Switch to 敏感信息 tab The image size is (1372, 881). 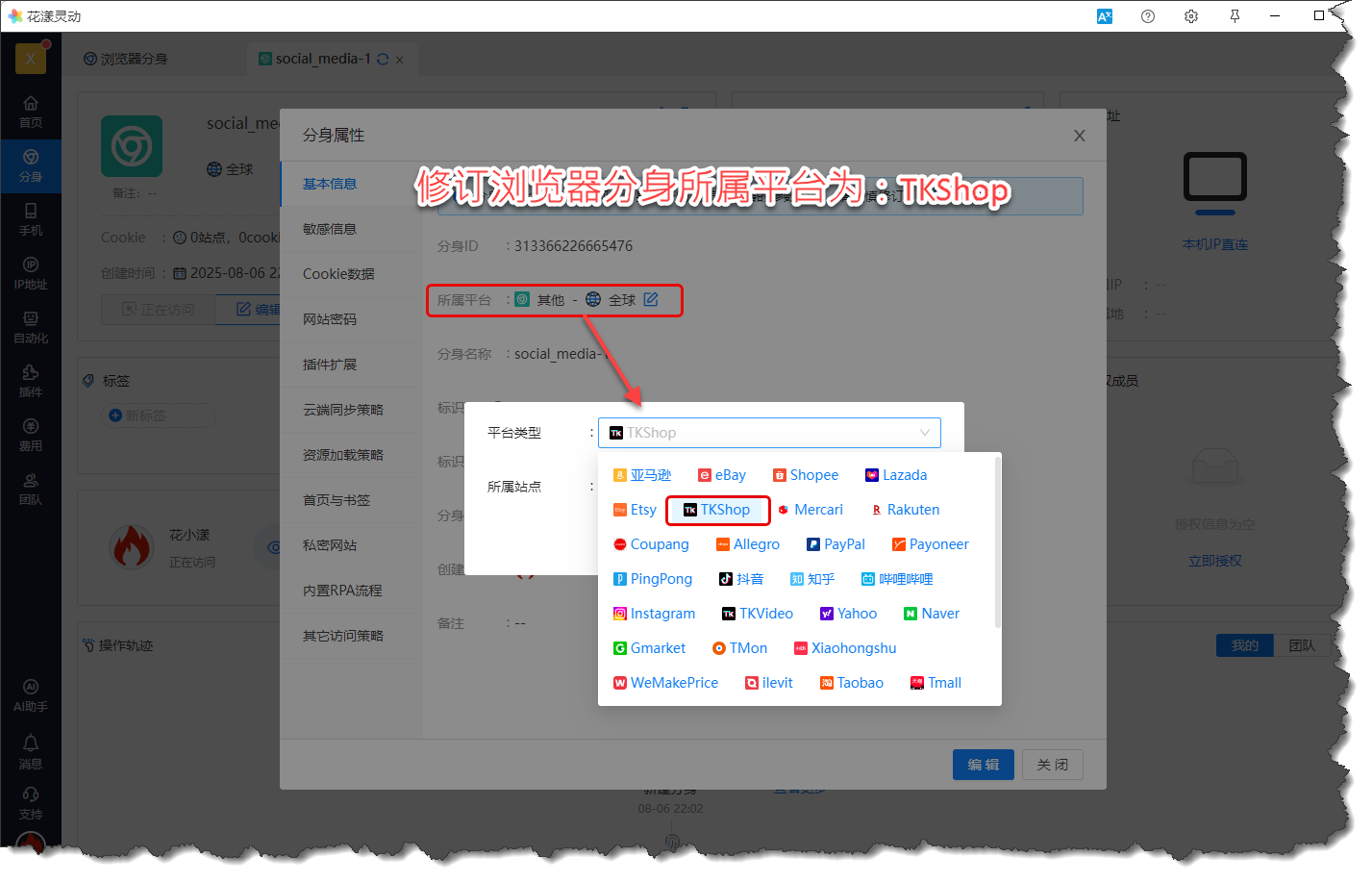click(330, 229)
